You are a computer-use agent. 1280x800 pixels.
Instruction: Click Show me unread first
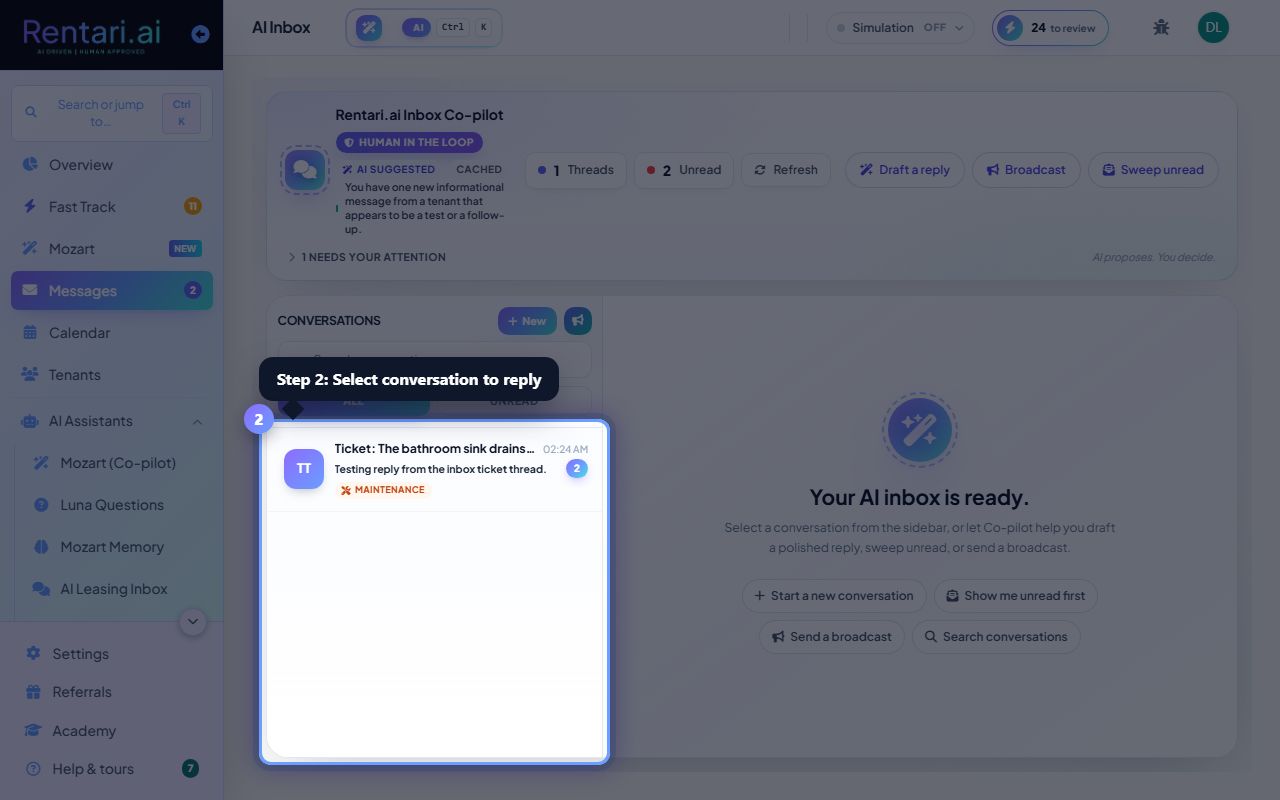click(1016, 596)
